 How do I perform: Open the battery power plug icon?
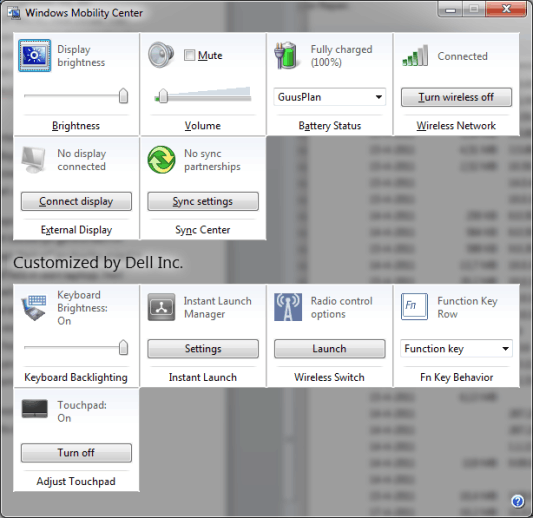(286, 55)
